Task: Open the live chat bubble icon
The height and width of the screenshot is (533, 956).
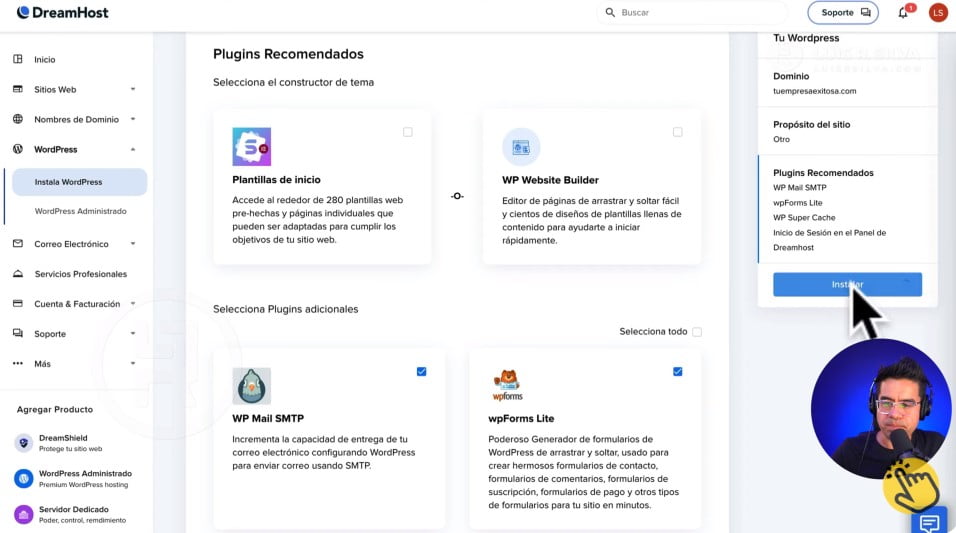Action: (x=929, y=522)
